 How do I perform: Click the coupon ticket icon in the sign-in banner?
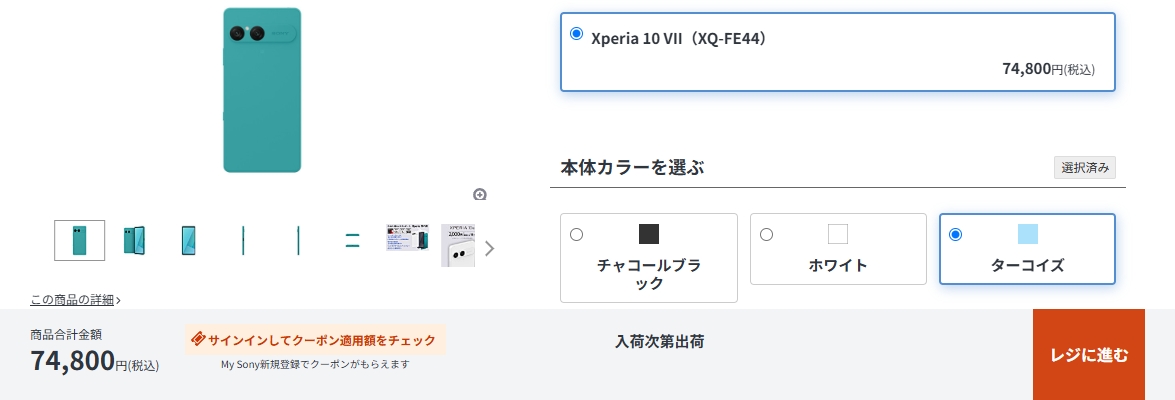click(x=197, y=340)
